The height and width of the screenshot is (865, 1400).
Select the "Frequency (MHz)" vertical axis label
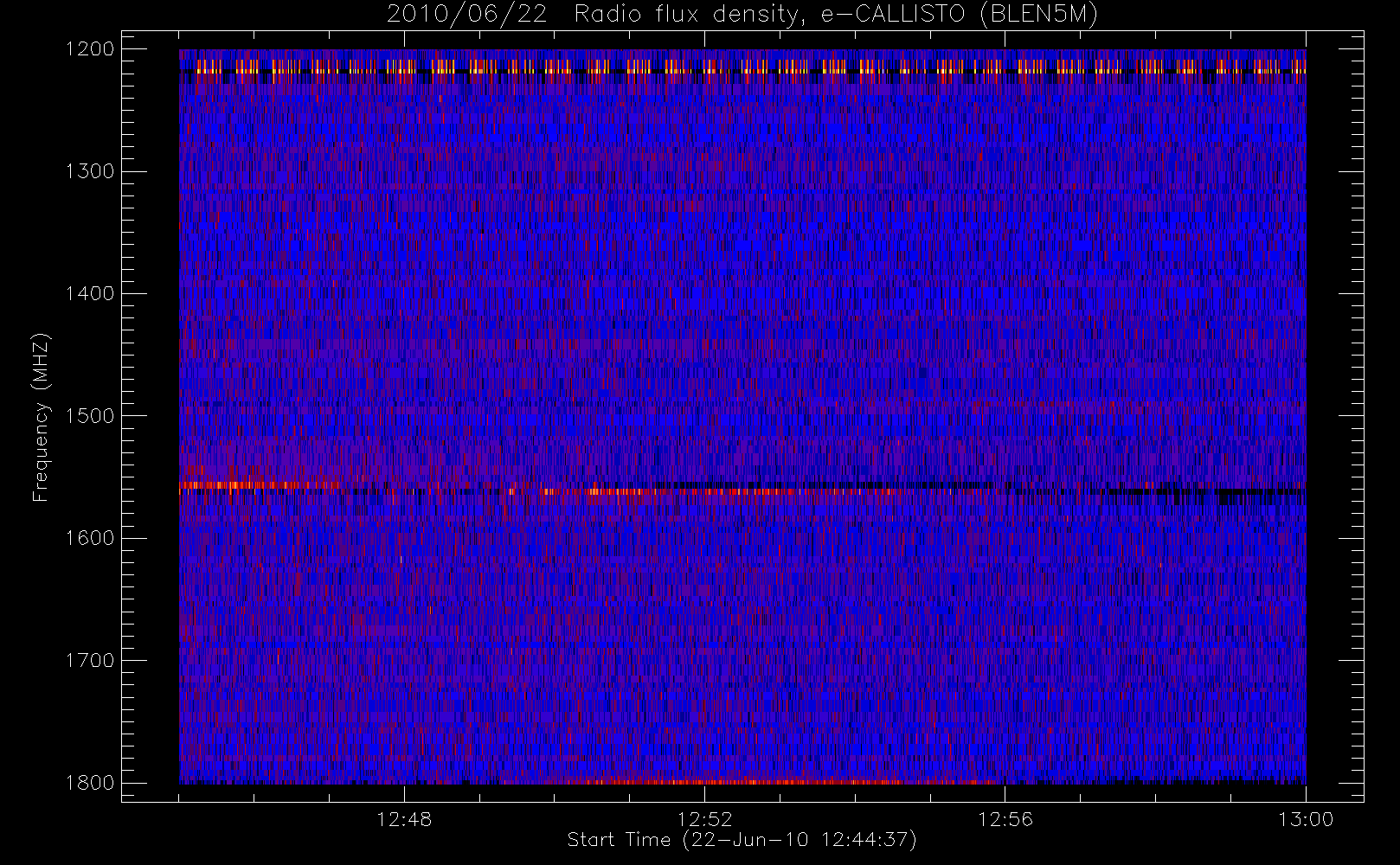(41, 417)
